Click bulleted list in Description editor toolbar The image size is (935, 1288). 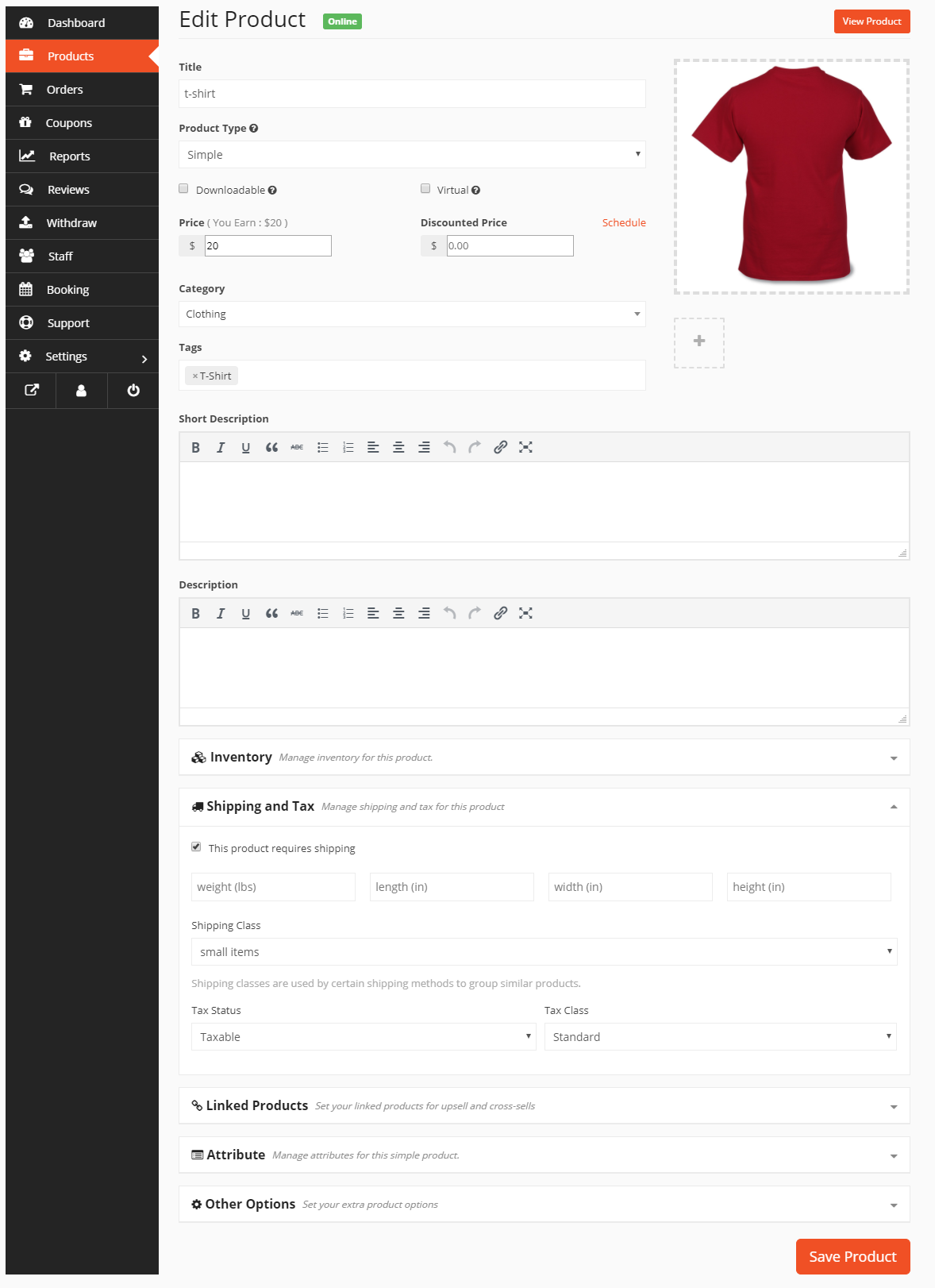tap(322, 613)
